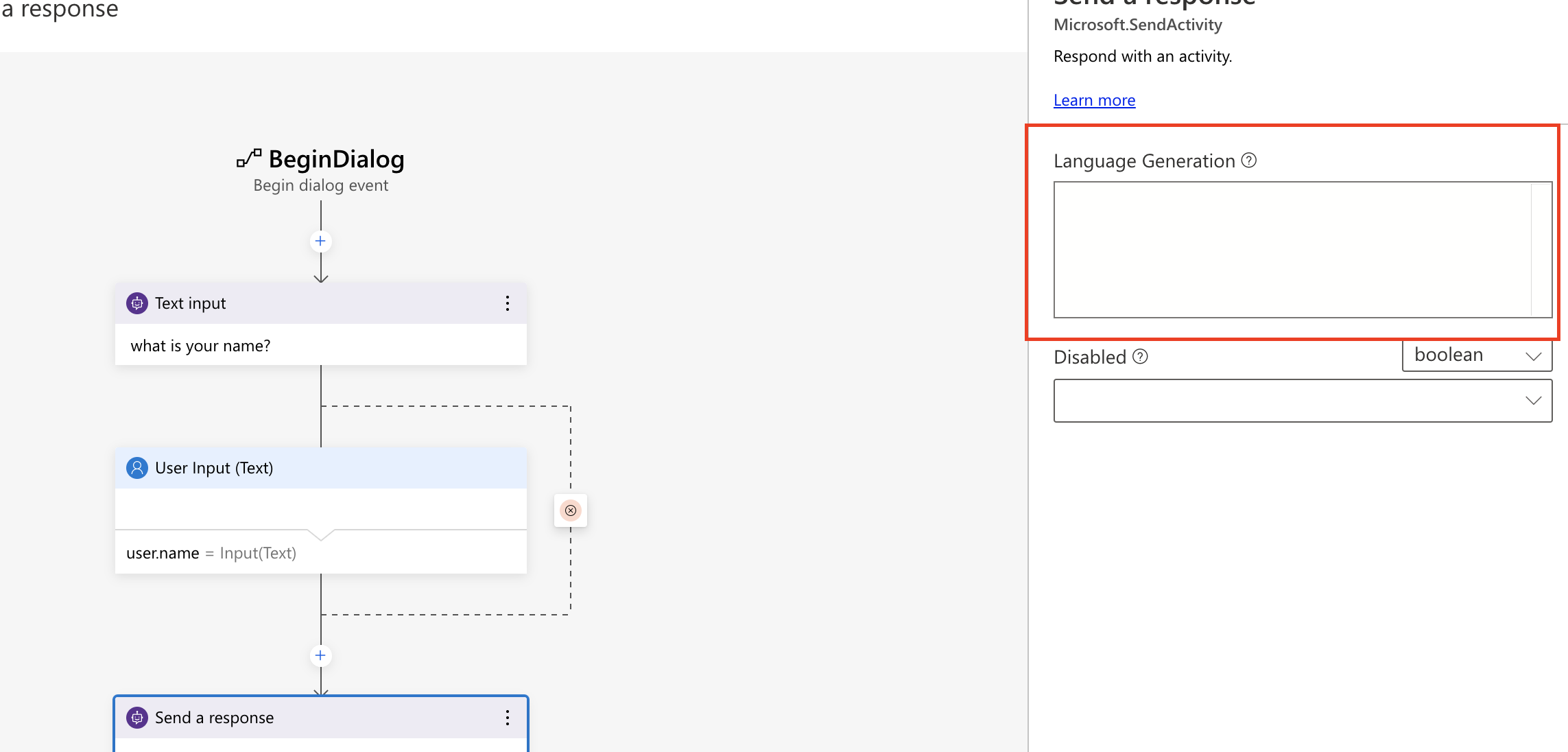Click the user.name = Input(Text) row

[x=211, y=553]
